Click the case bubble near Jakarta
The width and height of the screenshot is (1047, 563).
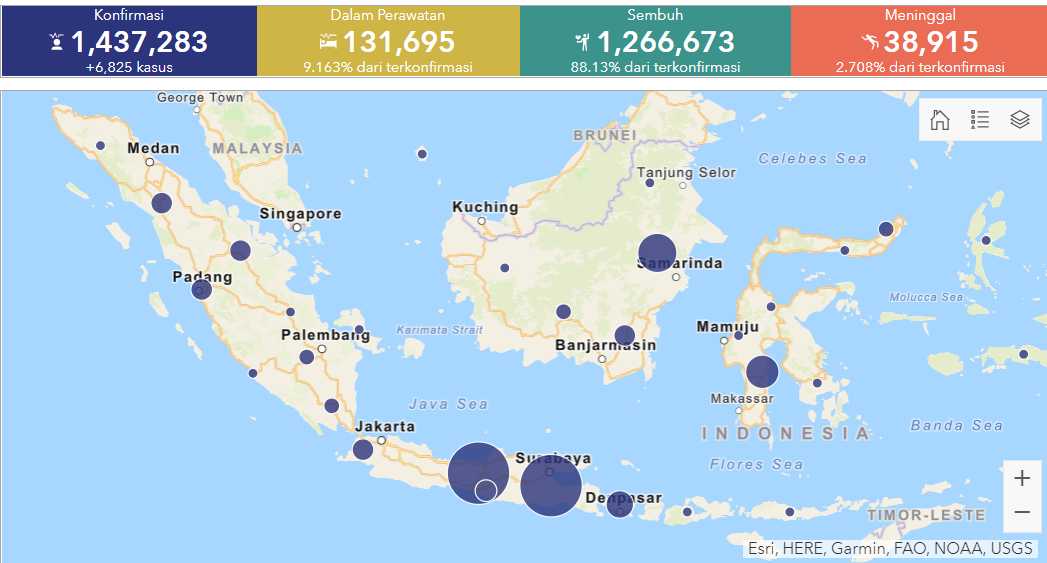[x=363, y=449]
